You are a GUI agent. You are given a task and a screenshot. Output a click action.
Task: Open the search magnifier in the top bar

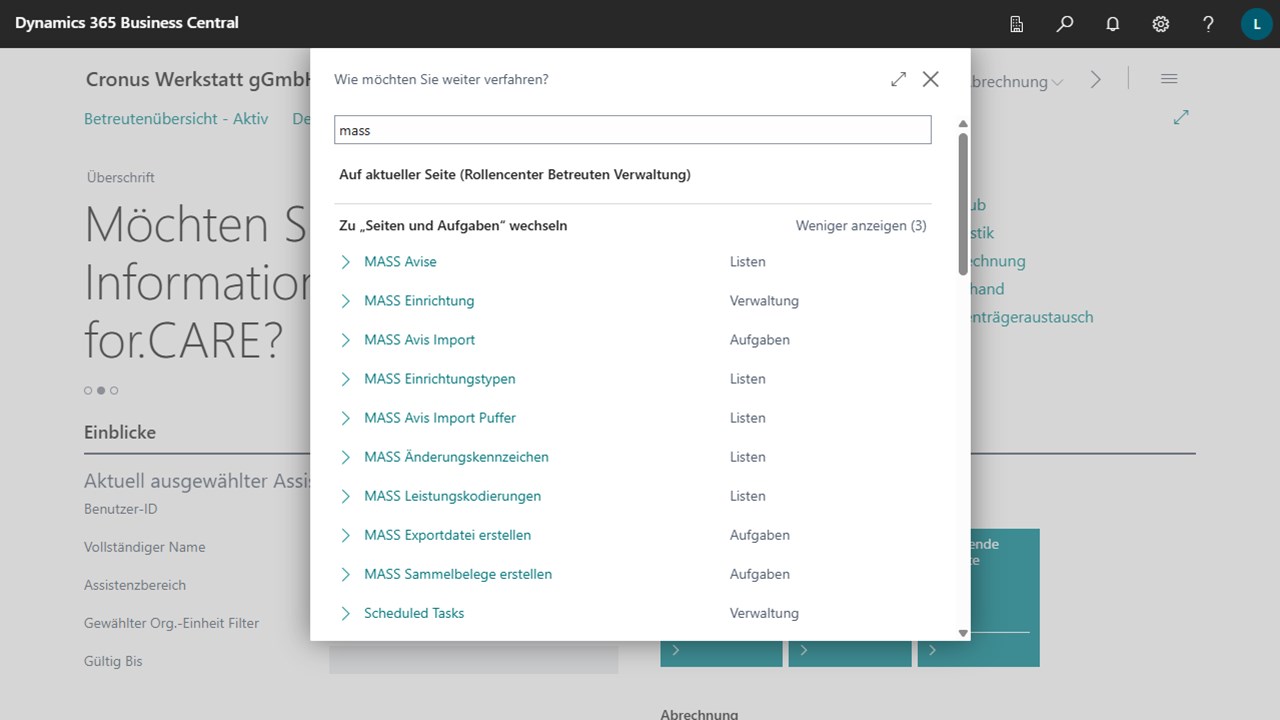(1065, 24)
